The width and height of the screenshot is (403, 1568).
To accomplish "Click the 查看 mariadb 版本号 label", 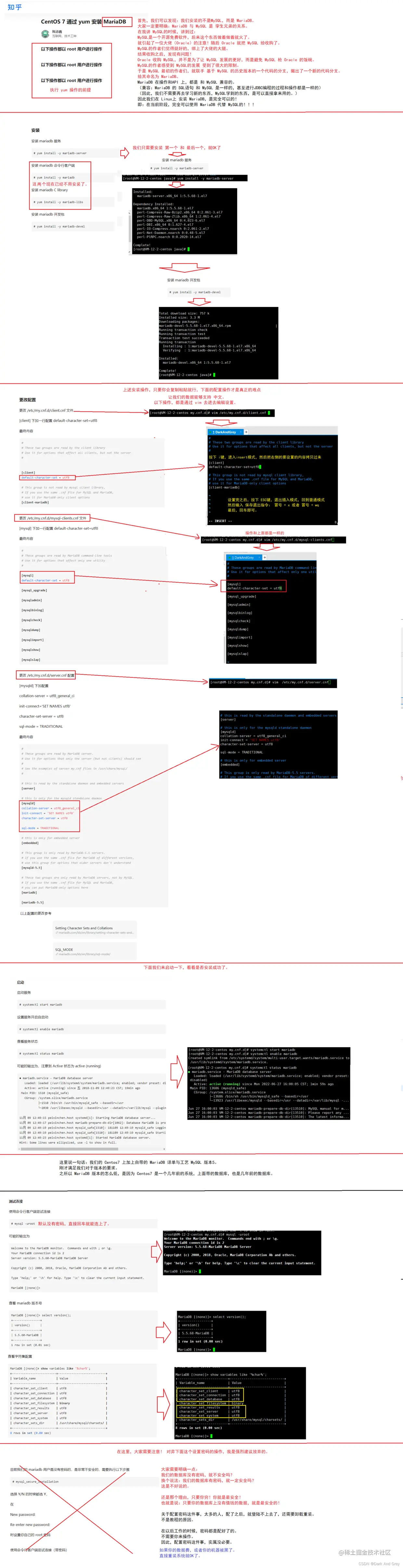I will coord(26,1303).
